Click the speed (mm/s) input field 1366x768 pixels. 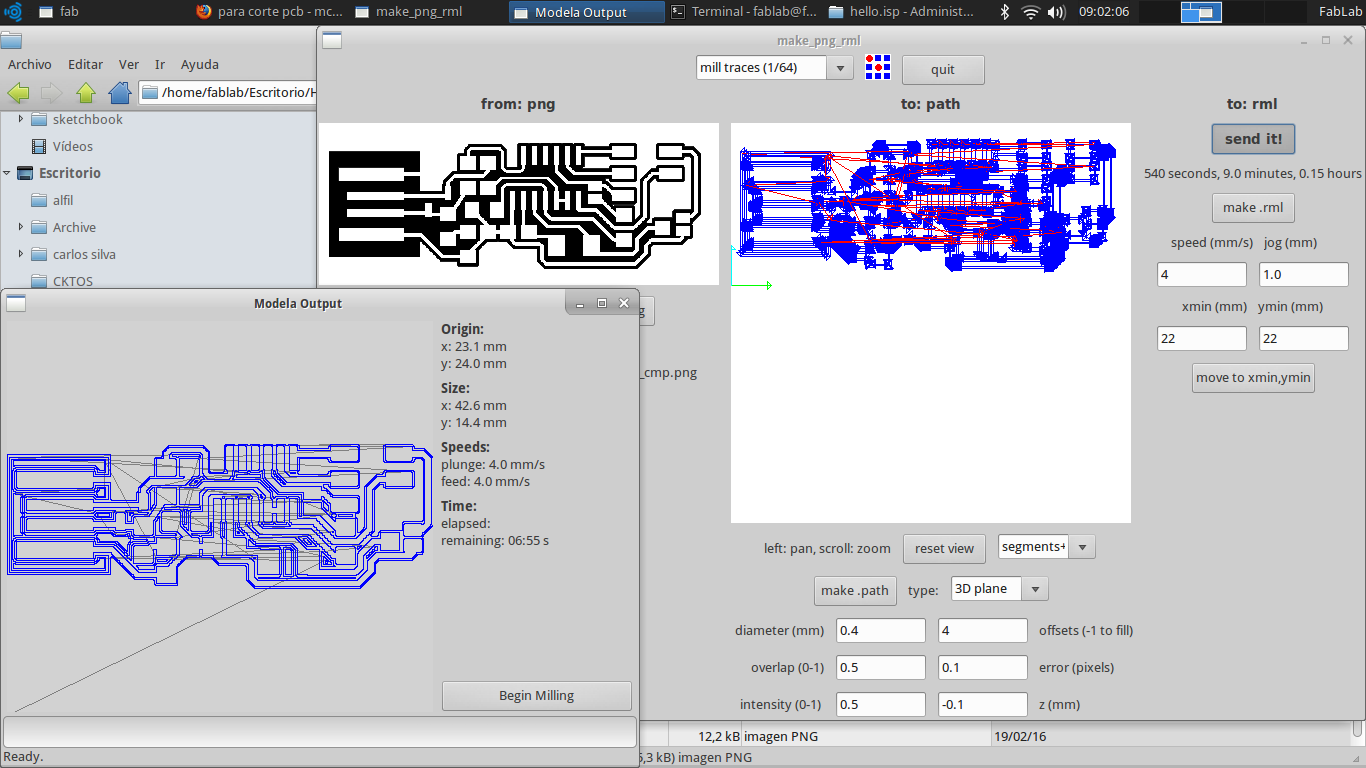[x=1202, y=274]
